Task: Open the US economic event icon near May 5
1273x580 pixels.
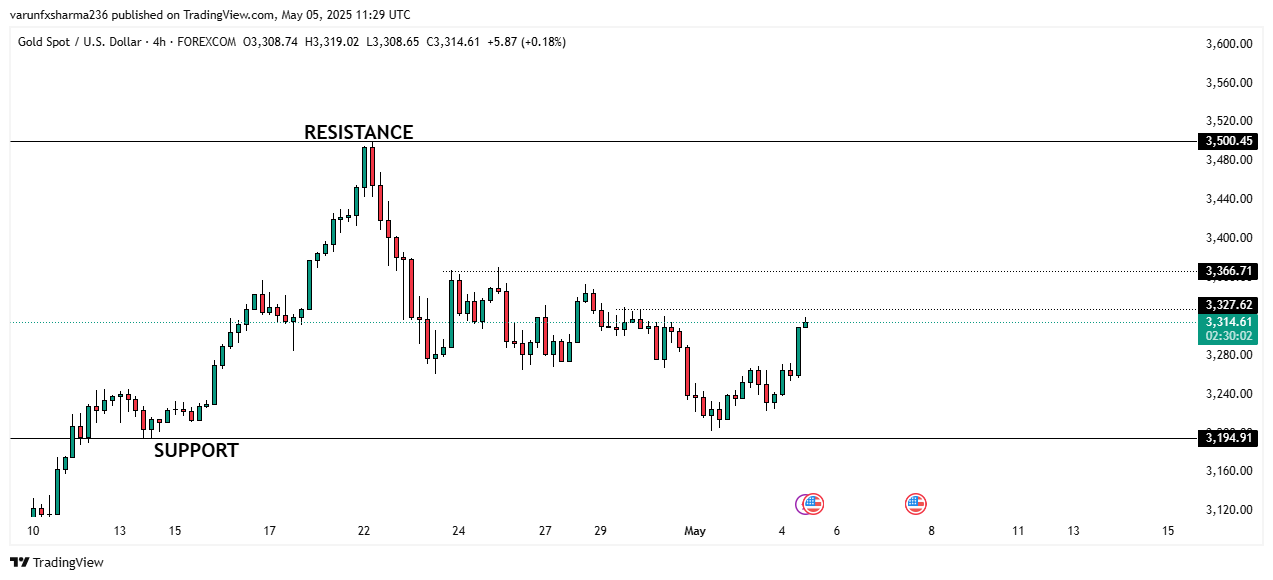Action: (x=814, y=504)
